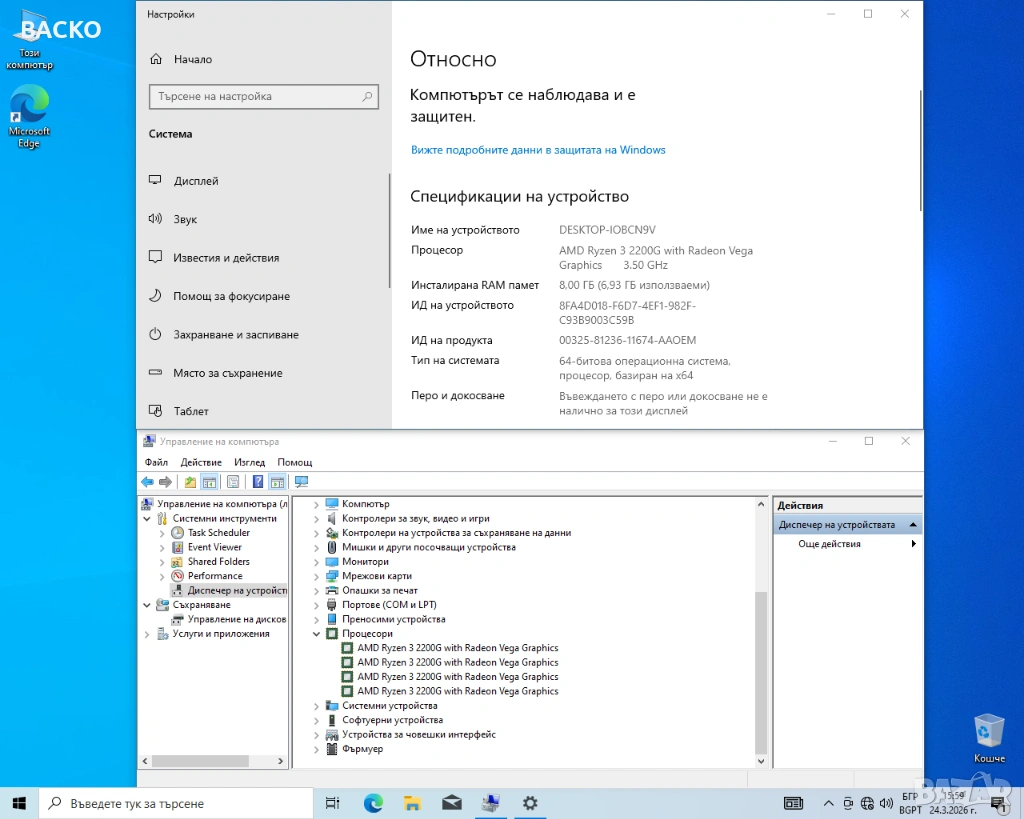Image resolution: width=1024 pixels, height=819 pixels.
Task: Open Task View on the taskbar
Action: coord(333,803)
